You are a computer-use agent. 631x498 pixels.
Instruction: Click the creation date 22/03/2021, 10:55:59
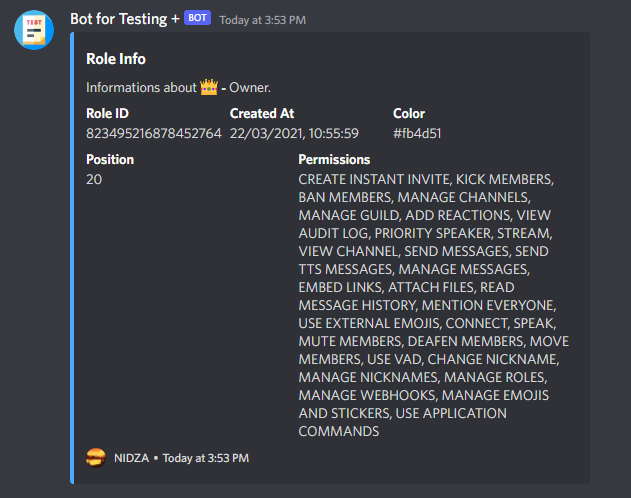[294, 133]
